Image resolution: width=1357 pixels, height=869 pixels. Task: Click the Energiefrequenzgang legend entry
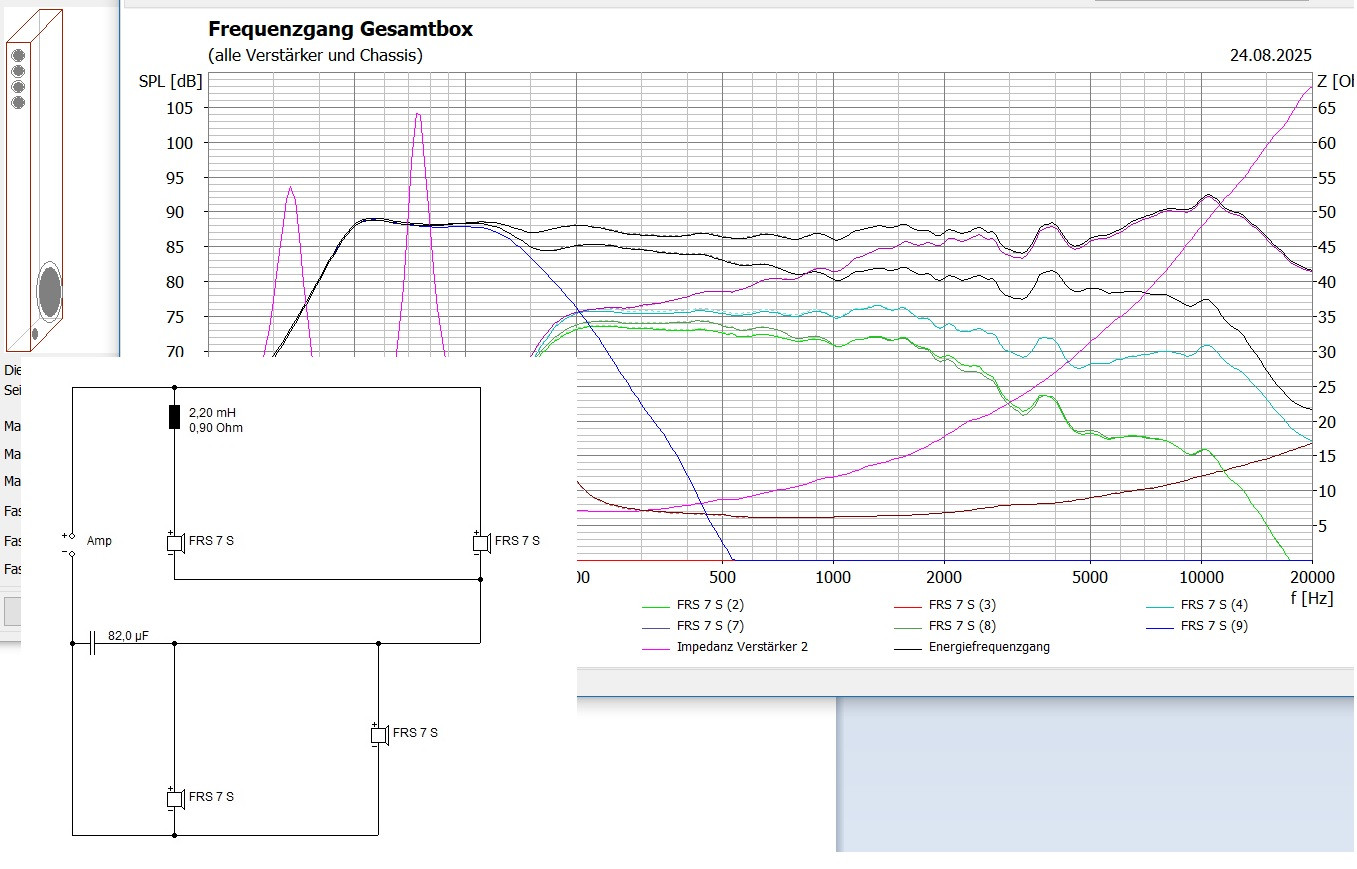point(988,647)
